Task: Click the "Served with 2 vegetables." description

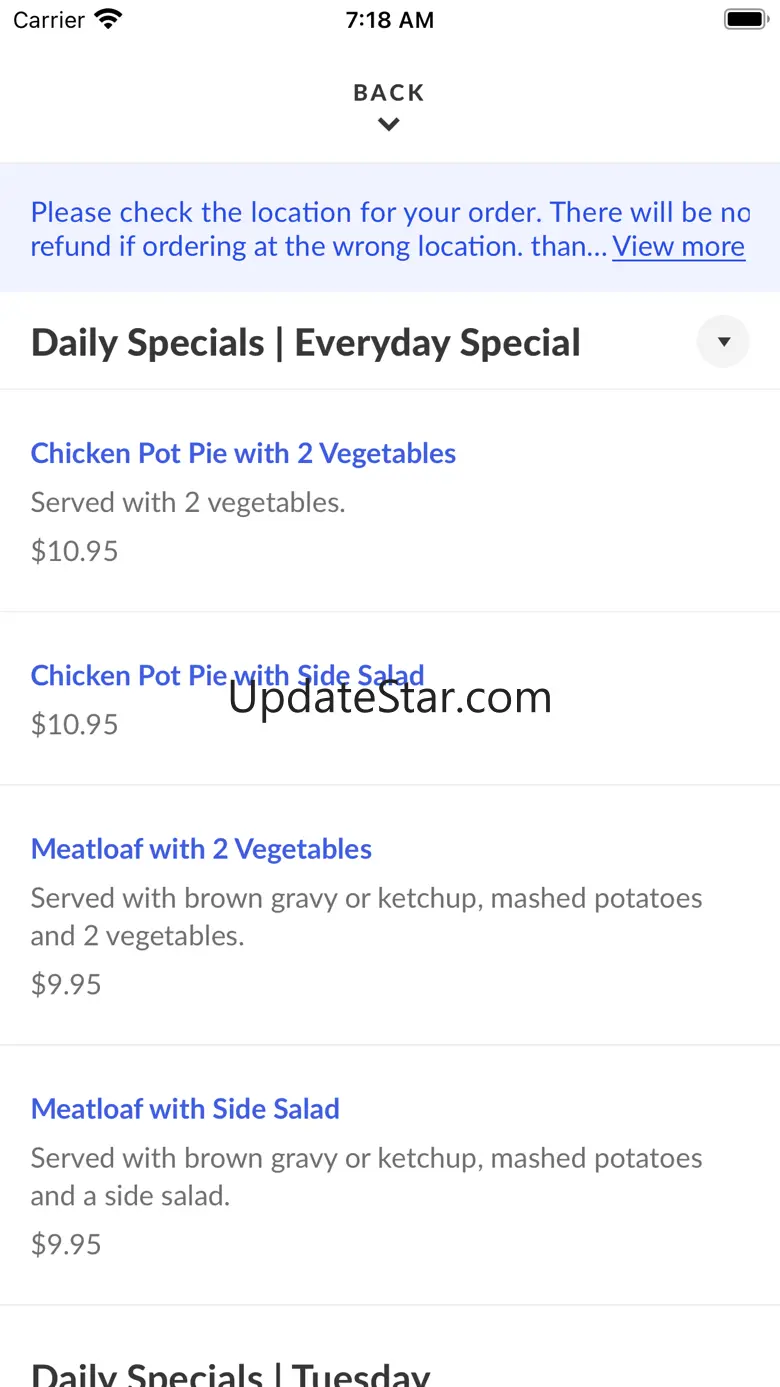Action: coord(188,502)
